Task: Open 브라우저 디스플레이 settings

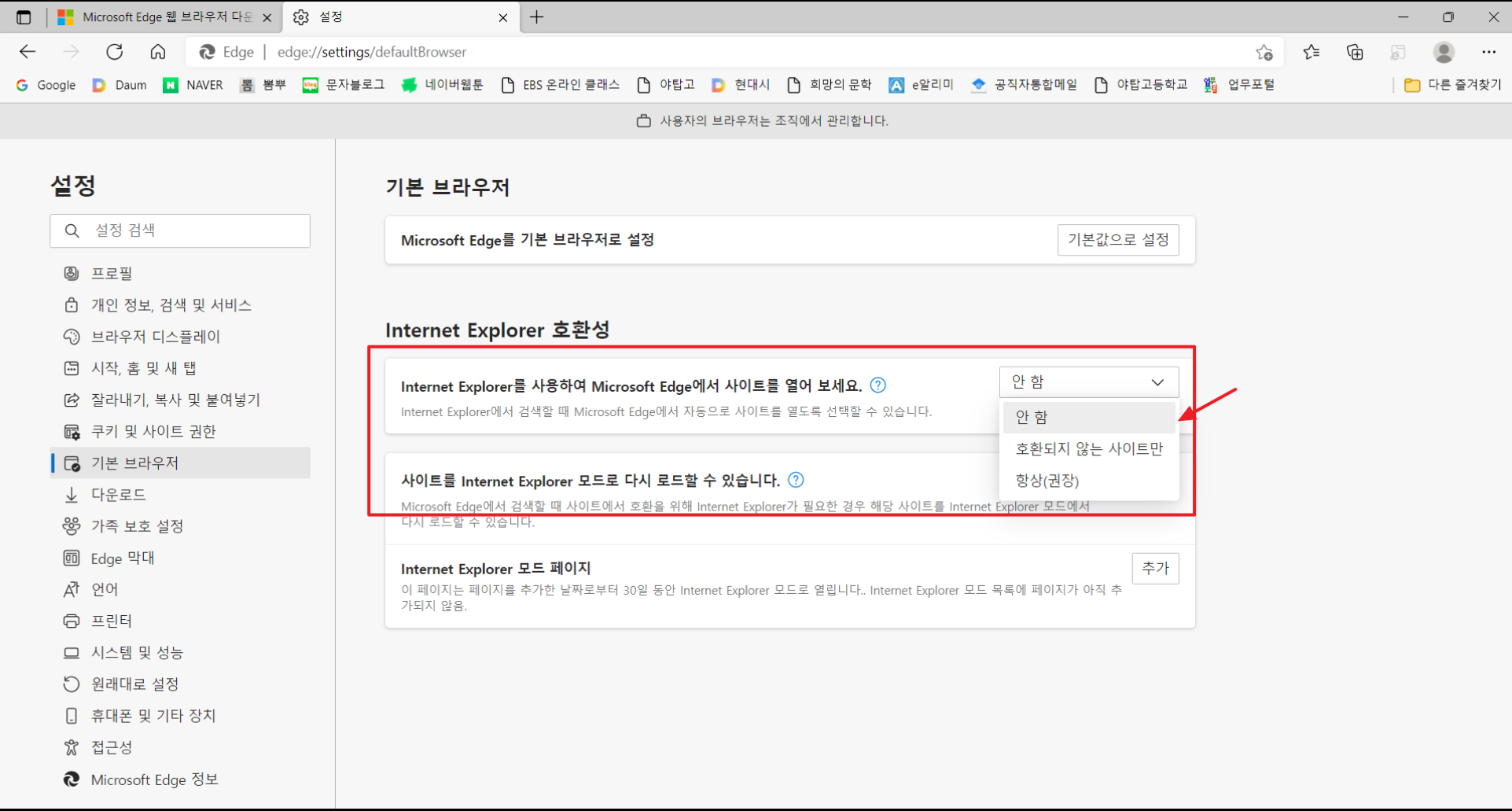Action: point(180,337)
